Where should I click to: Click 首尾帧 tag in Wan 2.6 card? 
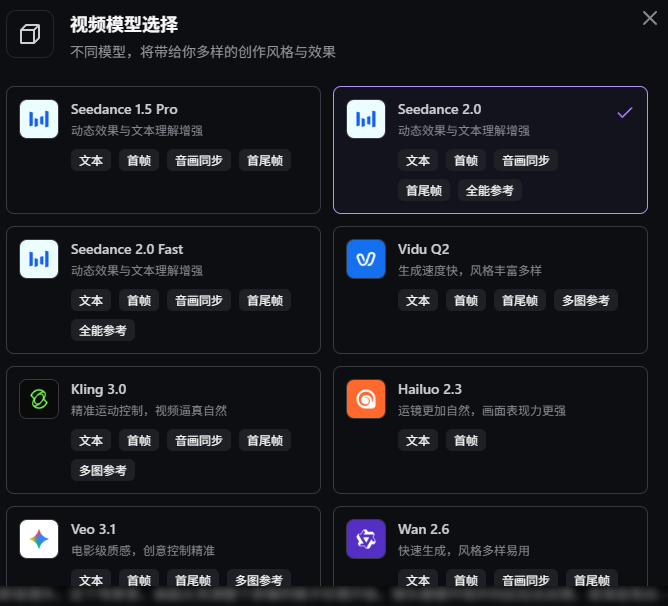tap(592, 579)
